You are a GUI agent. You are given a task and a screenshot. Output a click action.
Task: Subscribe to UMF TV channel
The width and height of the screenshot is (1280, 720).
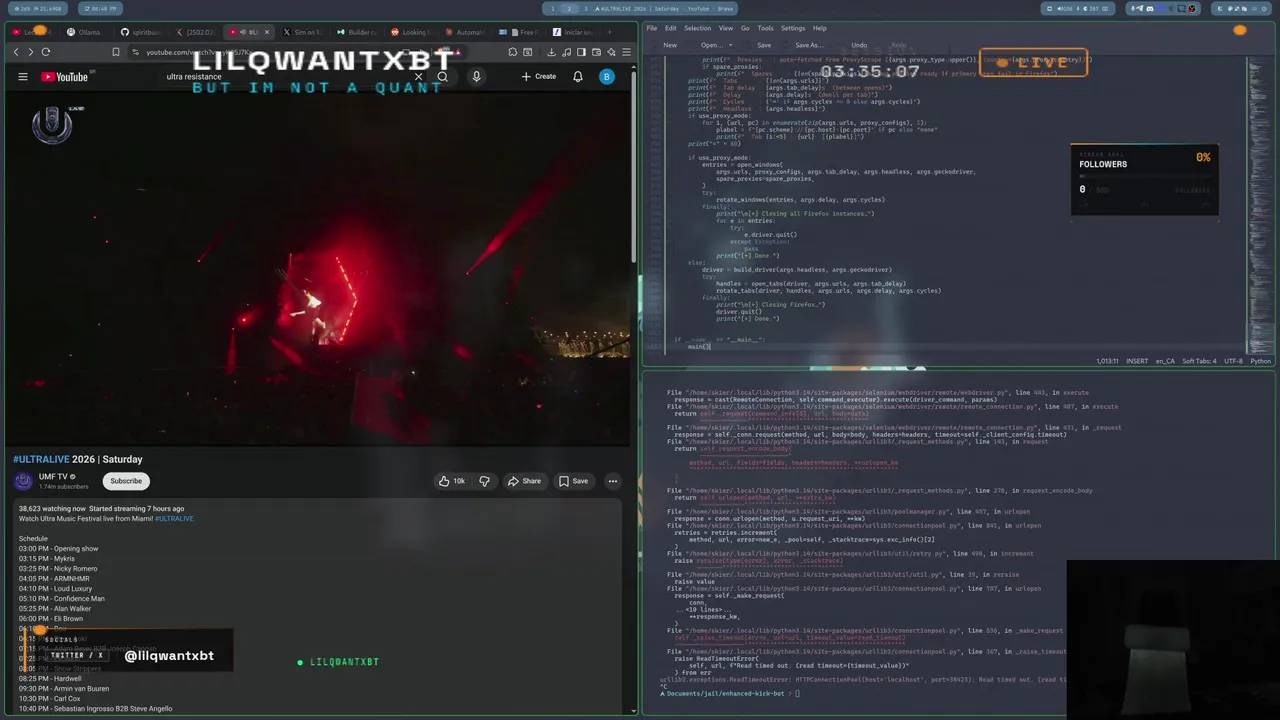click(x=126, y=481)
